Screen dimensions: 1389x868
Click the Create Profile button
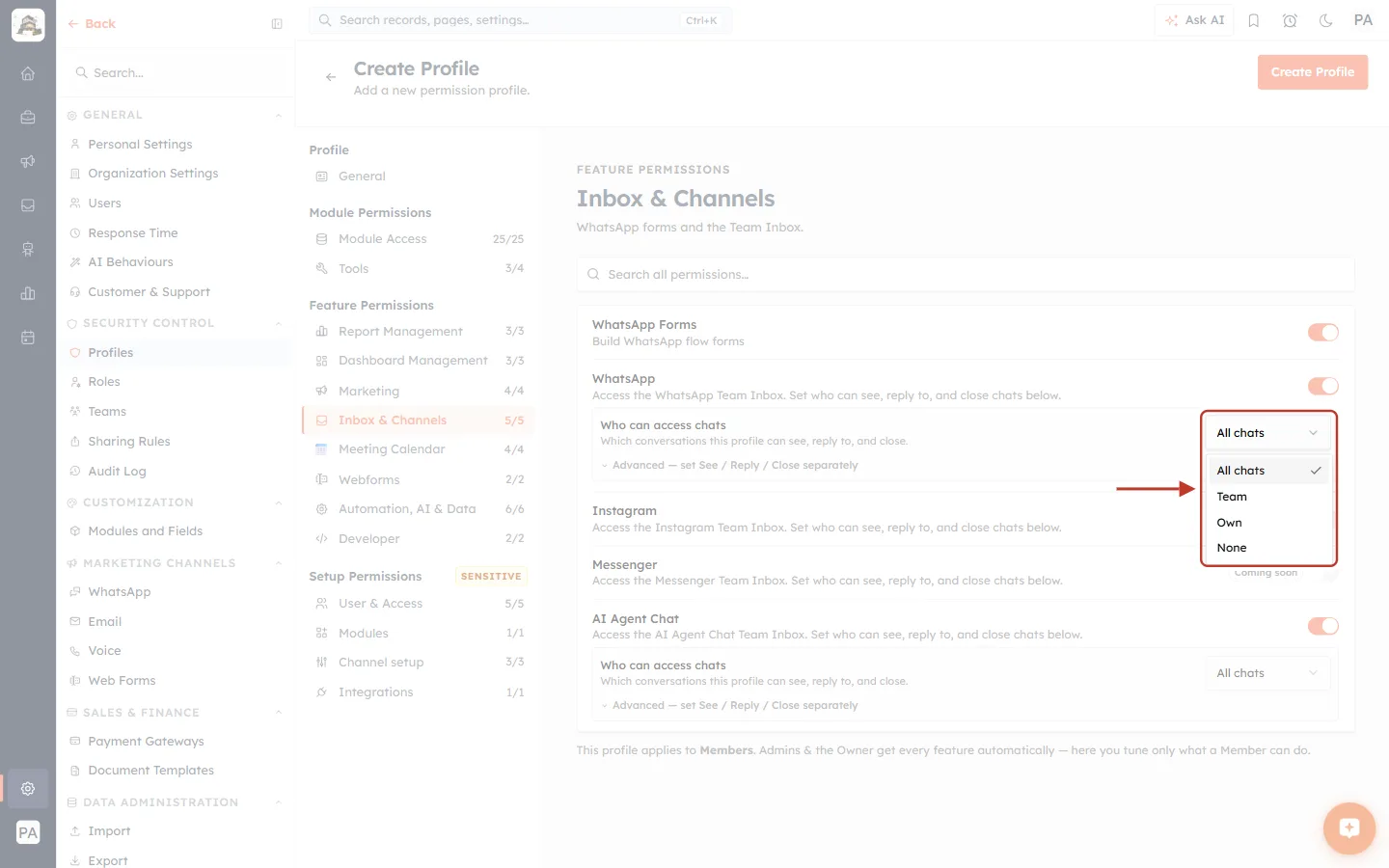pyautogui.click(x=1312, y=72)
